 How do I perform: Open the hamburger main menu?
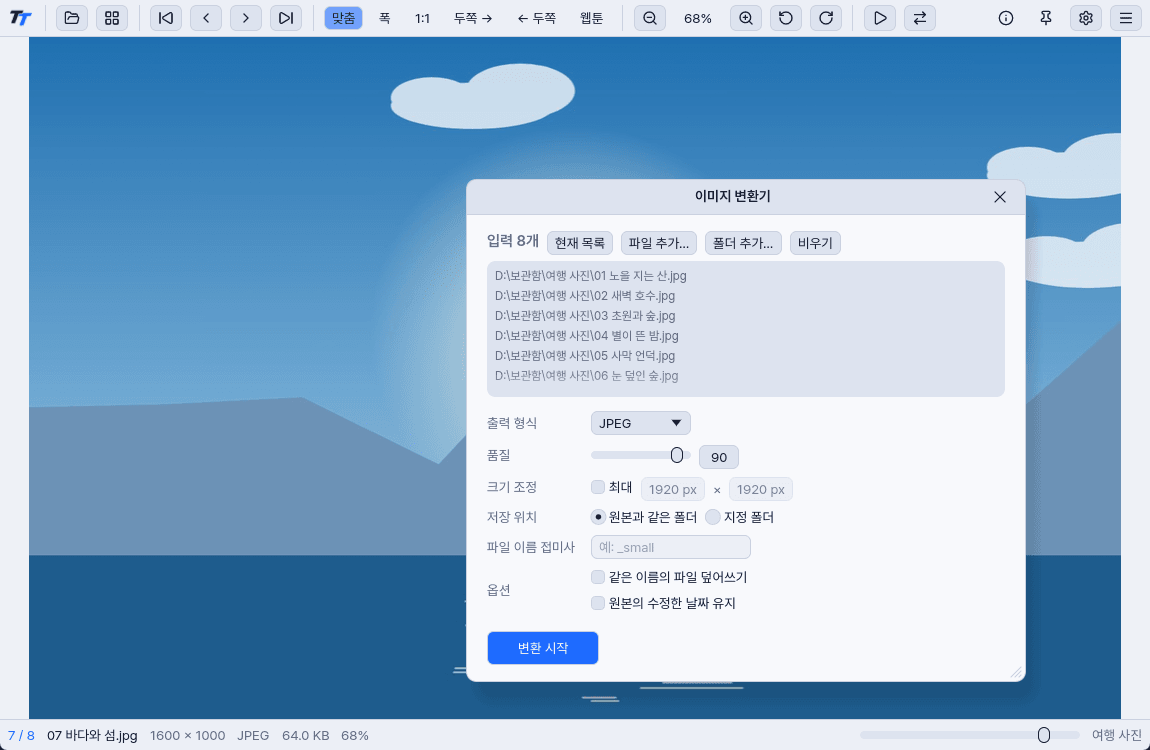tap(1126, 18)
